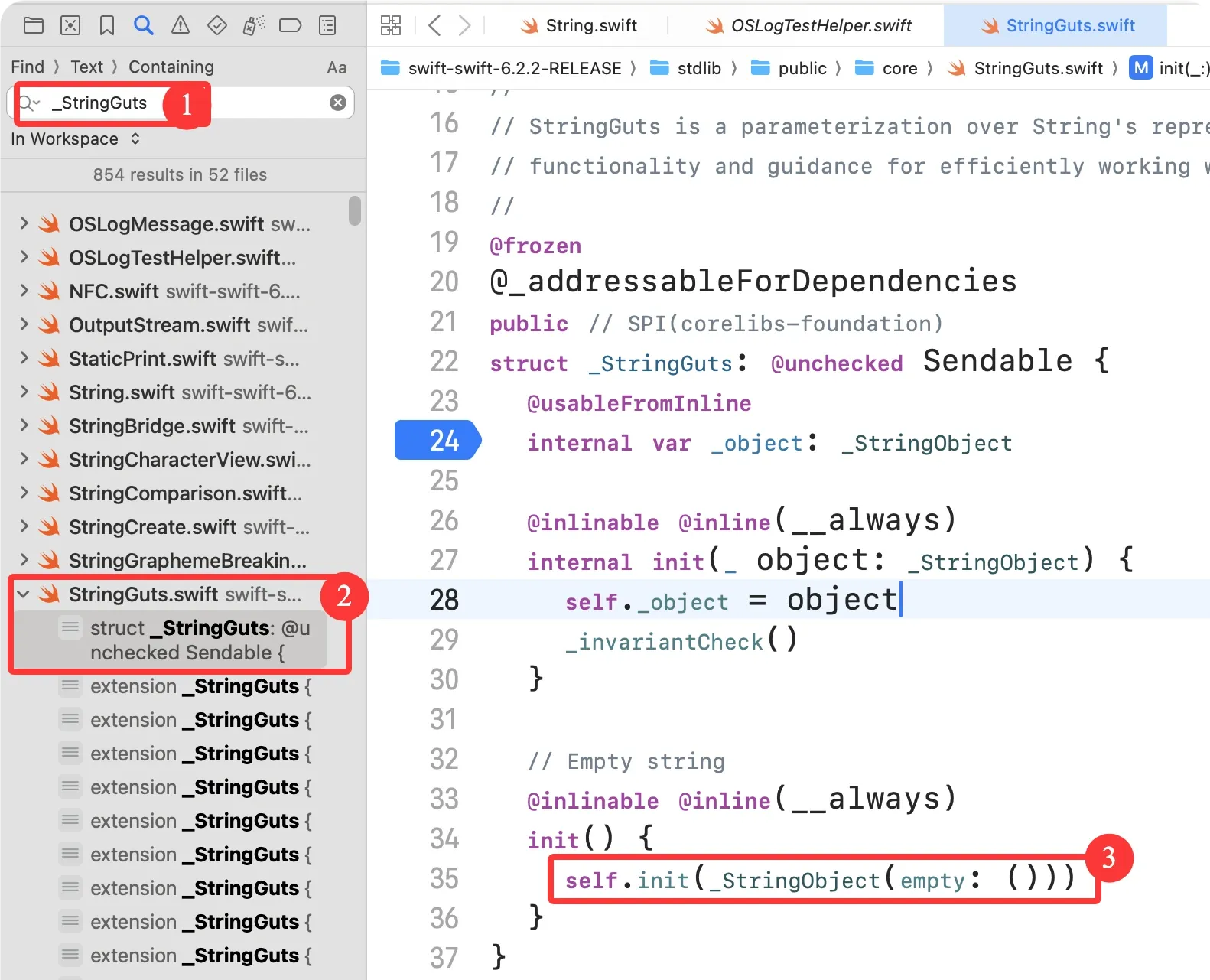Select the struct _StringGuts result row

point(171,640)
